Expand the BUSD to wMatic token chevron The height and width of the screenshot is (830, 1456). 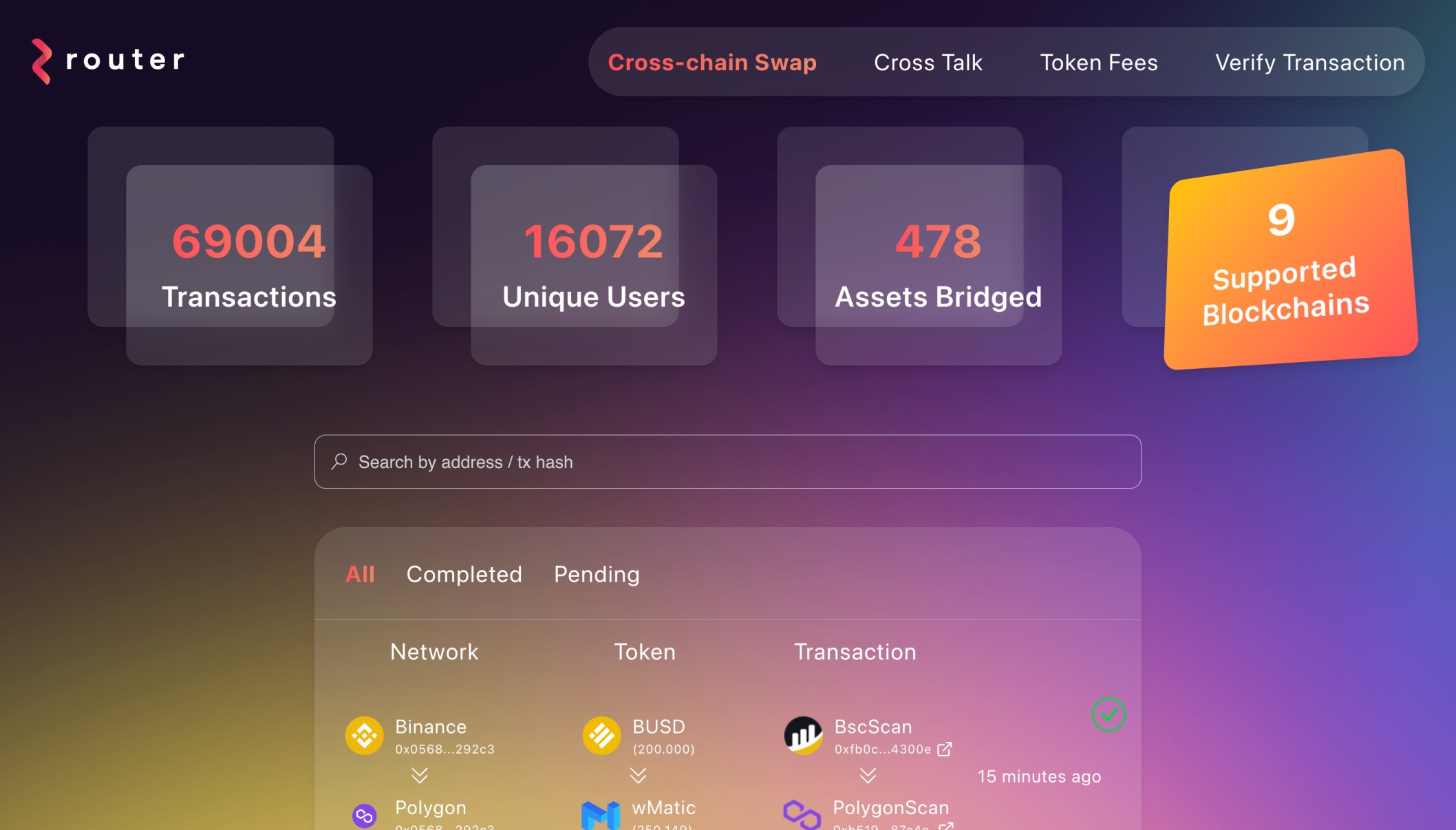point(639,776)
